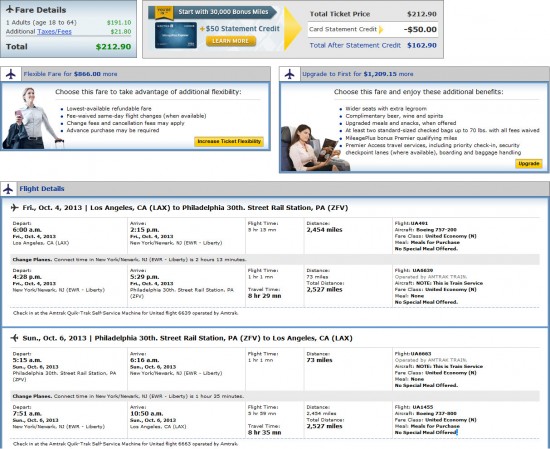Click the $50 Statement Credit text

[x=240, y=29]
